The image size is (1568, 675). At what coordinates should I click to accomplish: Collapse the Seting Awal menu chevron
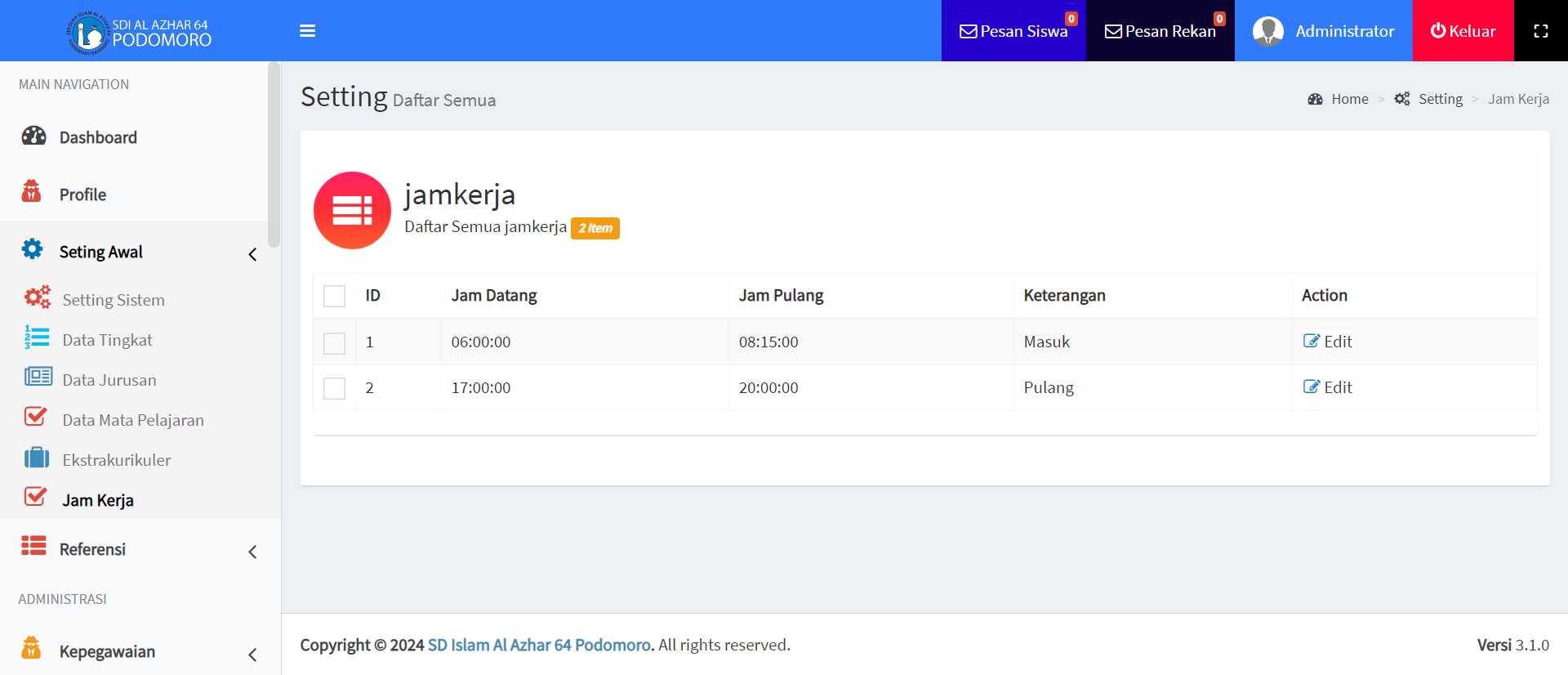tap(252, 254)
